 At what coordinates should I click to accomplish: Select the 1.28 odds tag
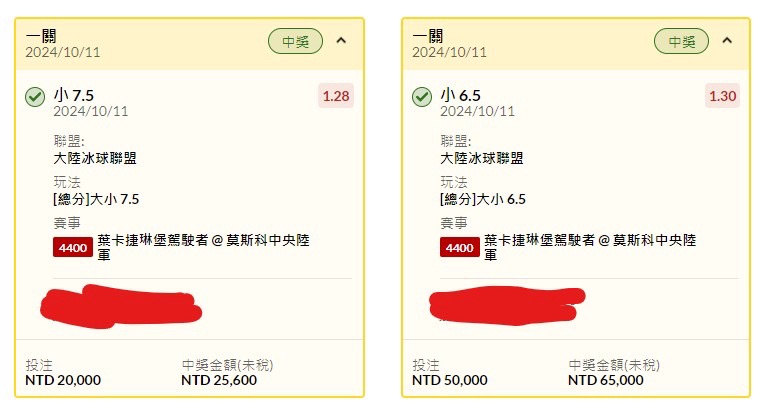(x=336, y=96)
